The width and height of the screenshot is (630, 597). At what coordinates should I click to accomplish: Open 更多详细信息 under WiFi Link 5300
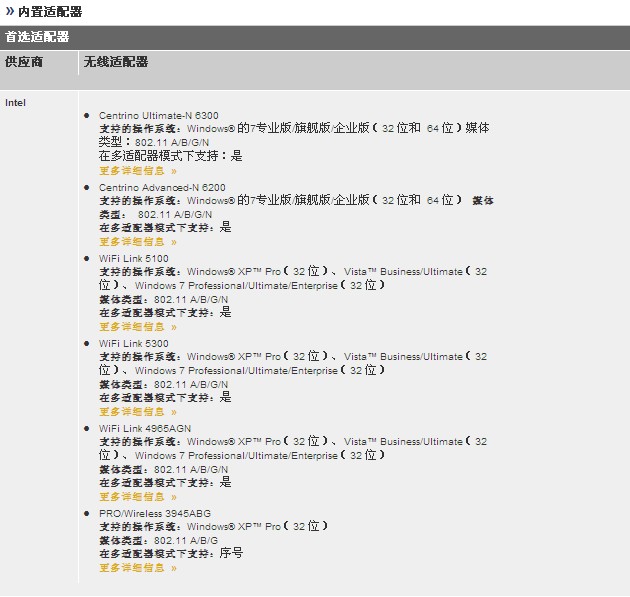click(137, 412)
